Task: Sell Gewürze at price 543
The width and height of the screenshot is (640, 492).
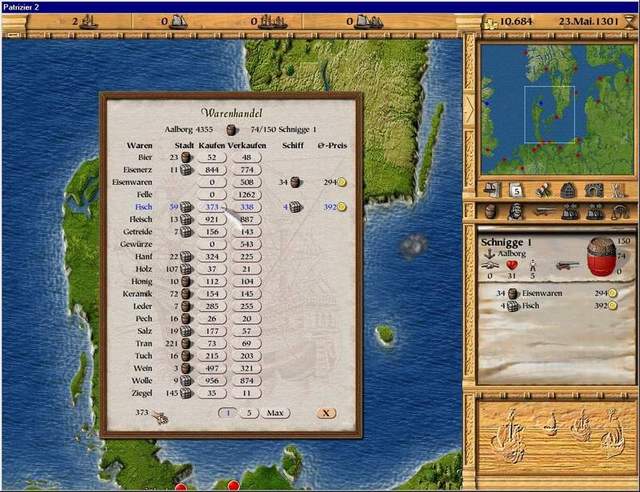Action: 247,244
